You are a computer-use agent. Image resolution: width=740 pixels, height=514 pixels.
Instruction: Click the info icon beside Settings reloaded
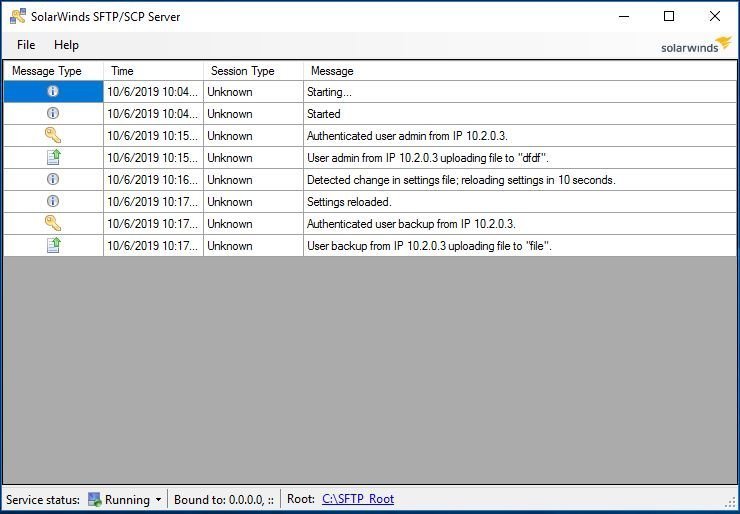point(53,201)
